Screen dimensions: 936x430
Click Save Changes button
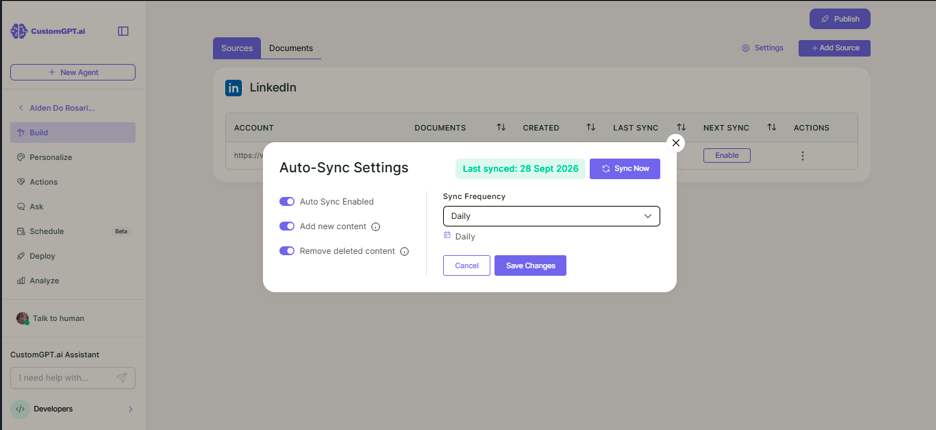pos(530,266)
